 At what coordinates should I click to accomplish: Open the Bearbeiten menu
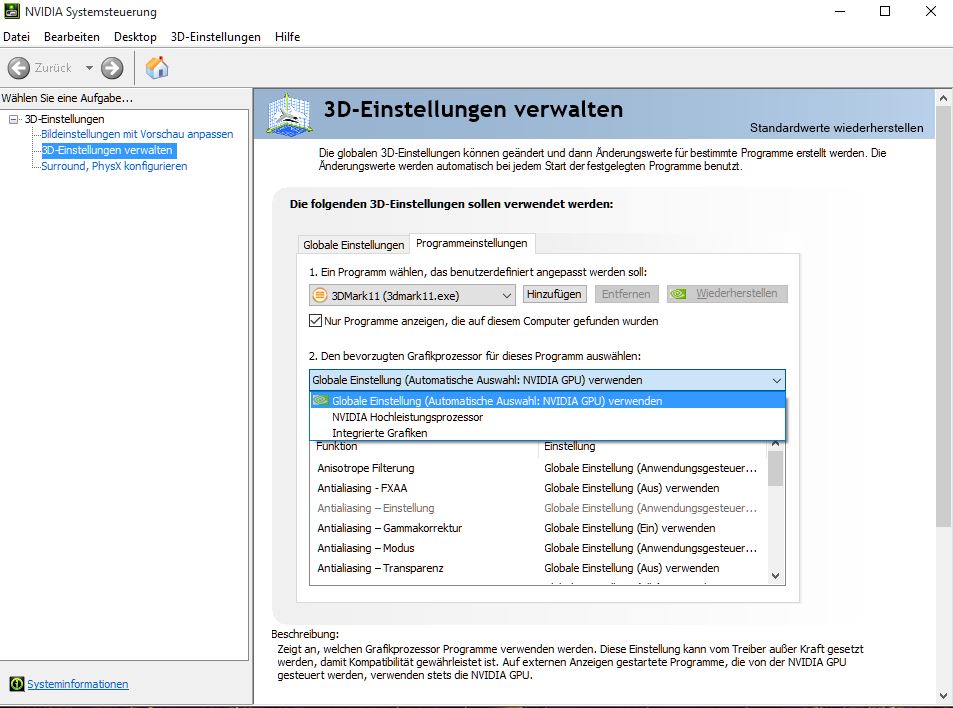coord(72,36)
